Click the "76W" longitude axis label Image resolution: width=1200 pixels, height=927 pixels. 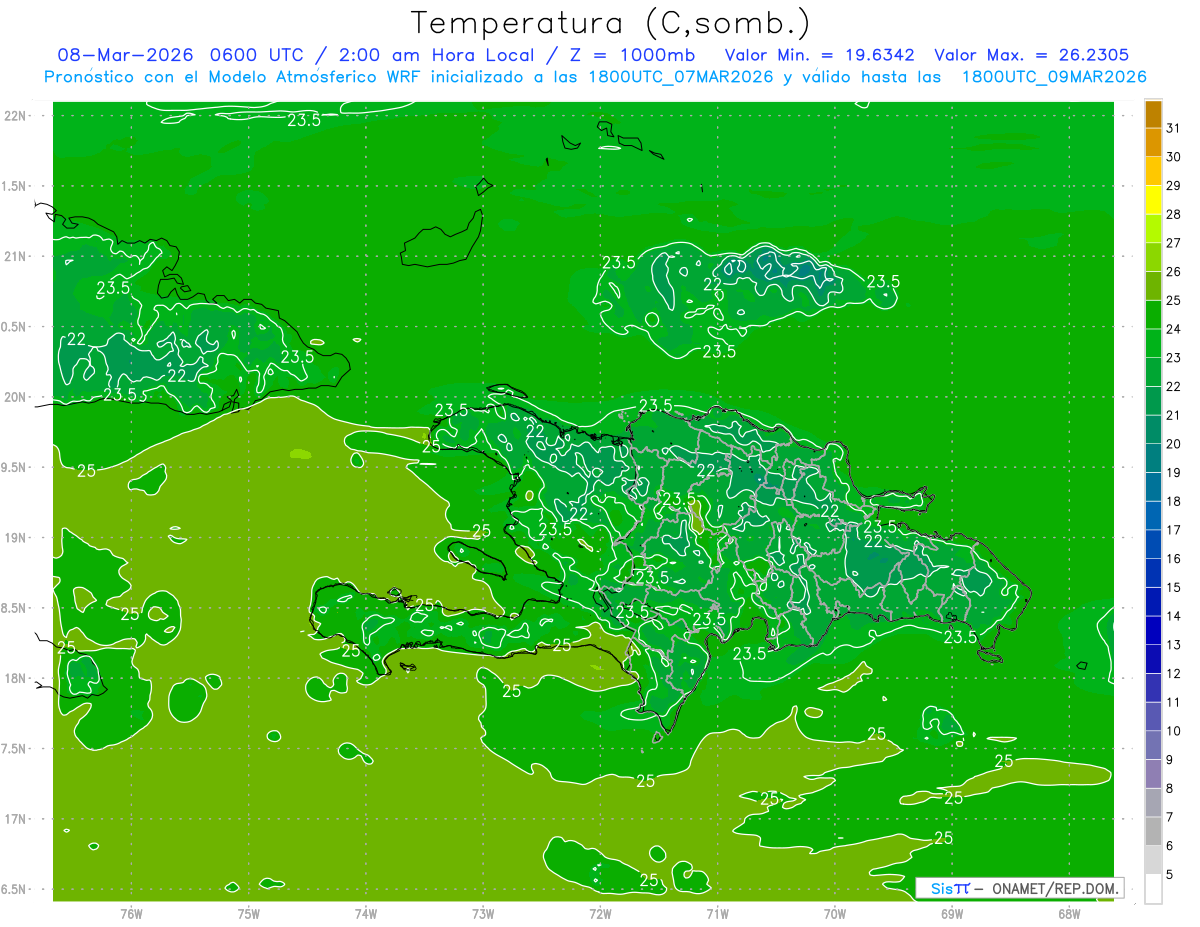[131, 913]
